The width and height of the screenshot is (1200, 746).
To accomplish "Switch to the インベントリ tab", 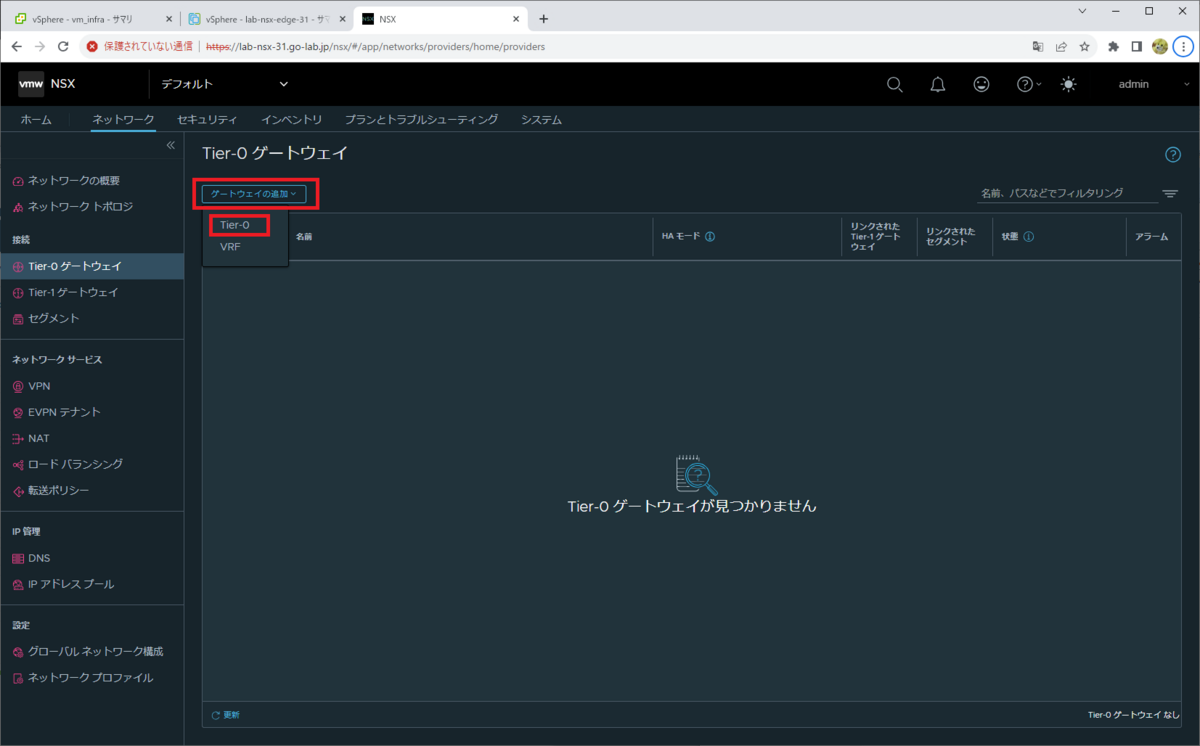I will tap(291, 119).
